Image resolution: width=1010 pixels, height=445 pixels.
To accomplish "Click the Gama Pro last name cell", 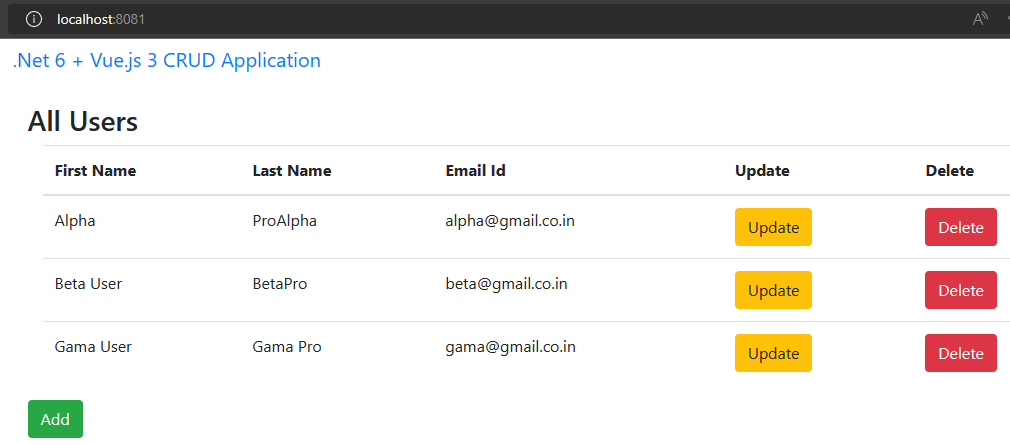I will [287, 347].
